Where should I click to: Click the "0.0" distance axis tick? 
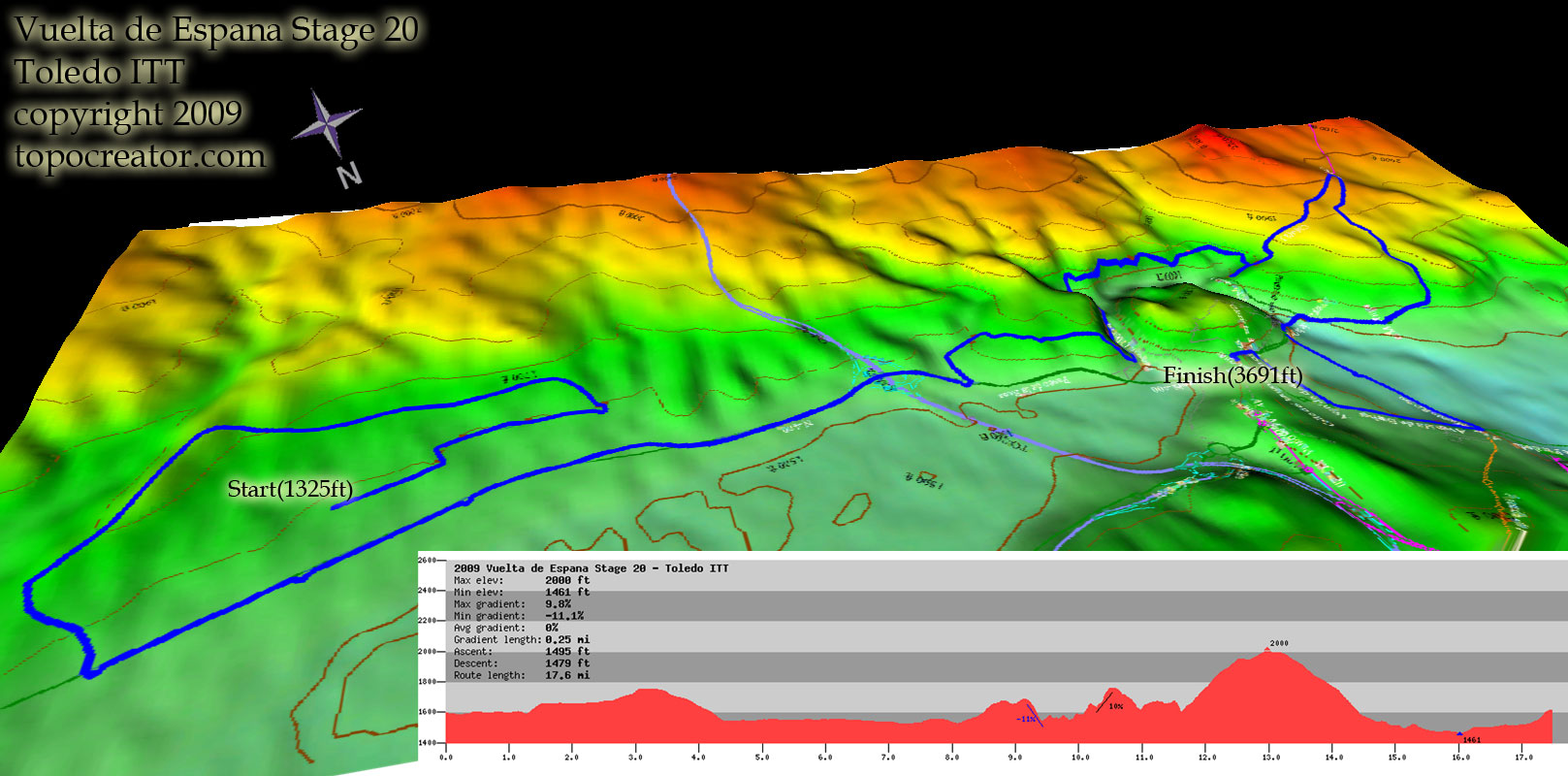pyautogui.click(x=446, y=757)
